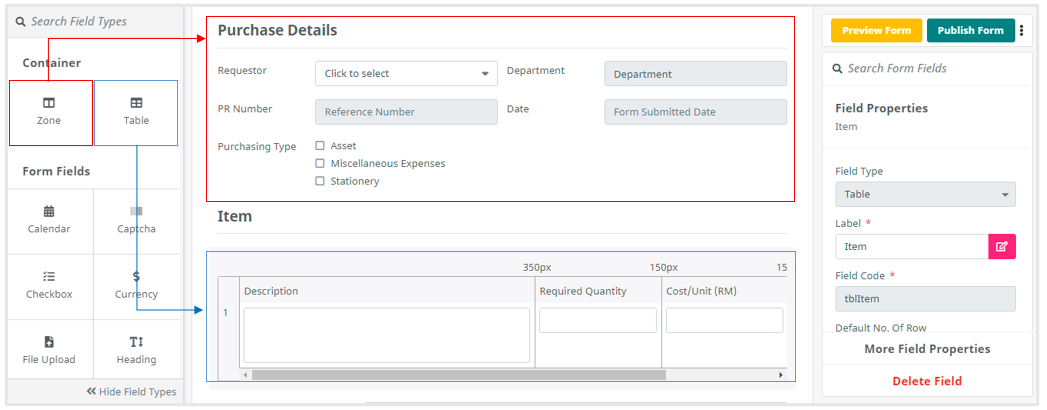Add a Heading form field
This screenshot has width=1047, height=410.
pos(137,350)
